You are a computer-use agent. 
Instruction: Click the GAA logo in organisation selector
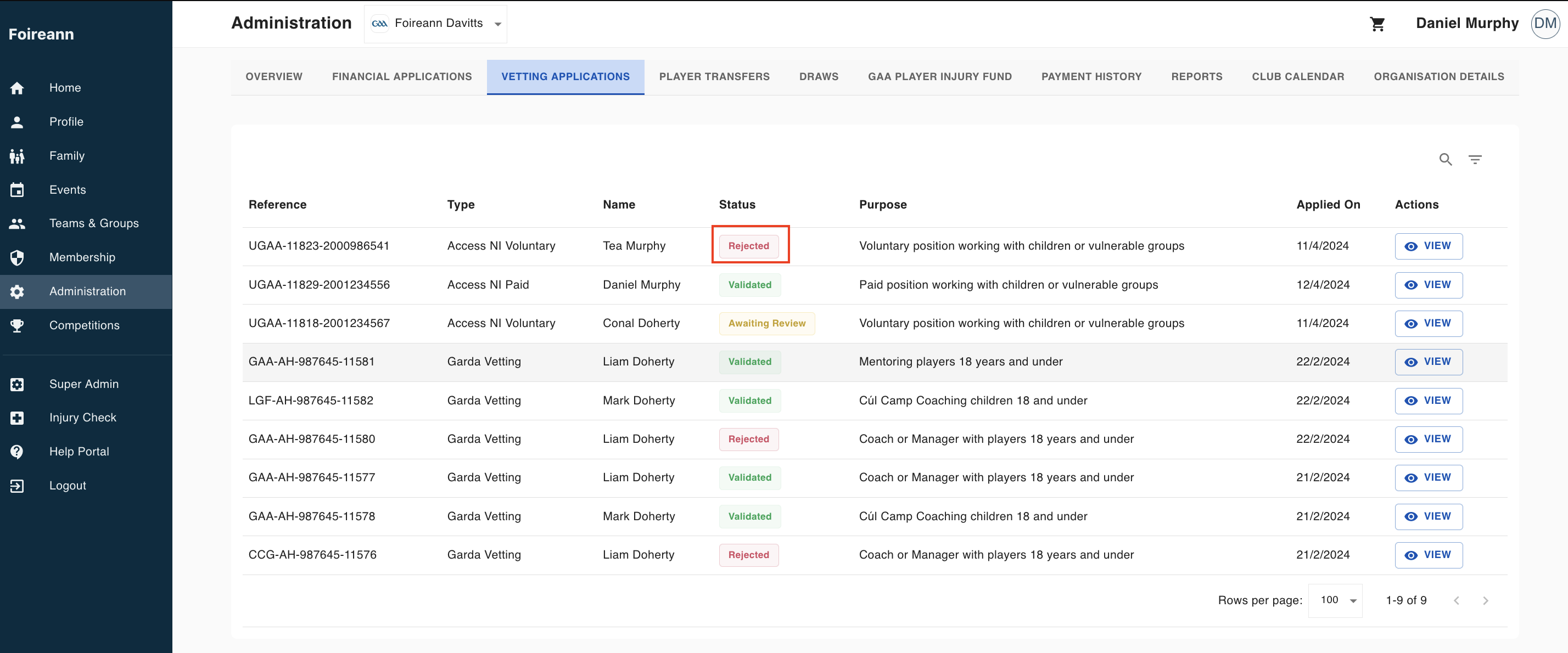click(x=380, y=24)
